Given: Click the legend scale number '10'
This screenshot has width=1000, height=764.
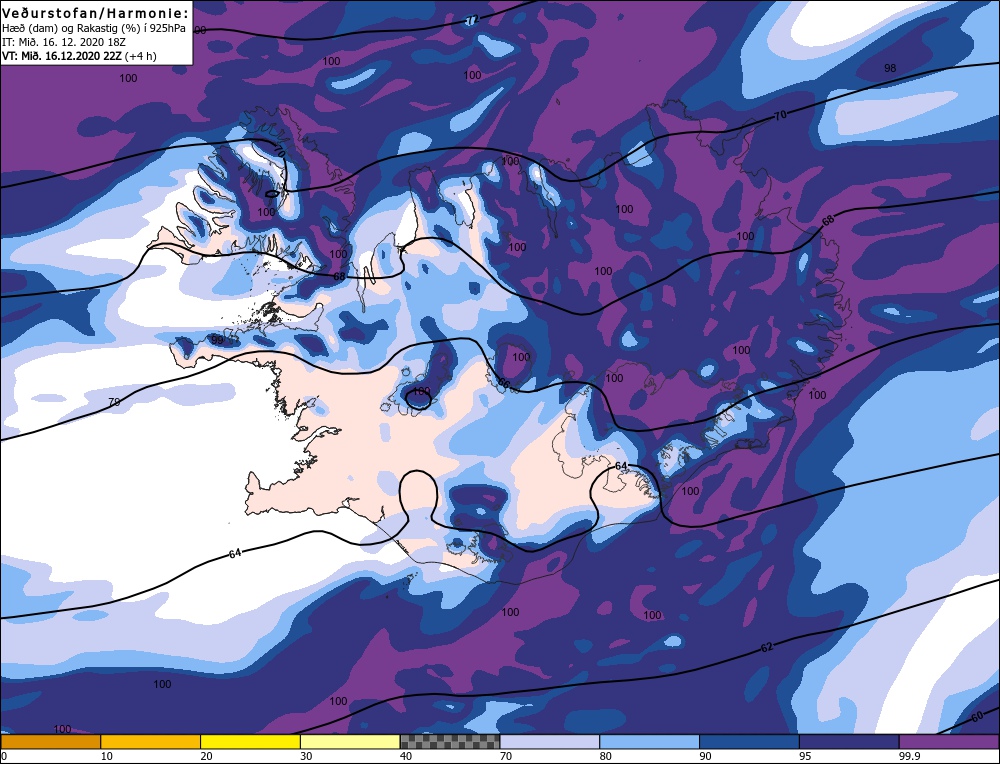Looking at the screenshot, I should [x=107, y=756].
